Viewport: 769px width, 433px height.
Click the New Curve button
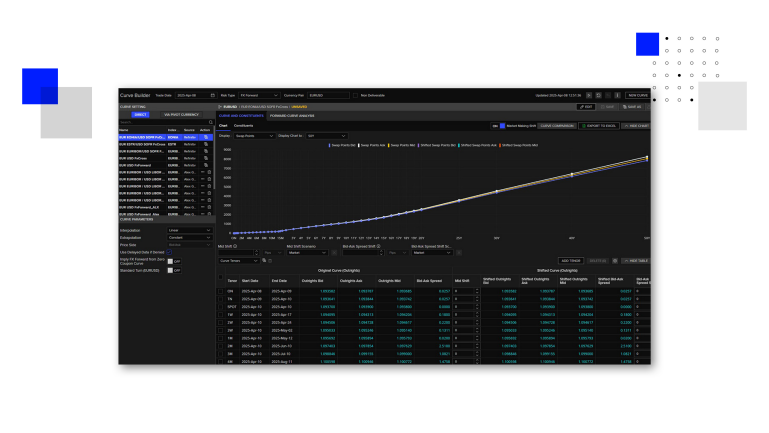636,95
